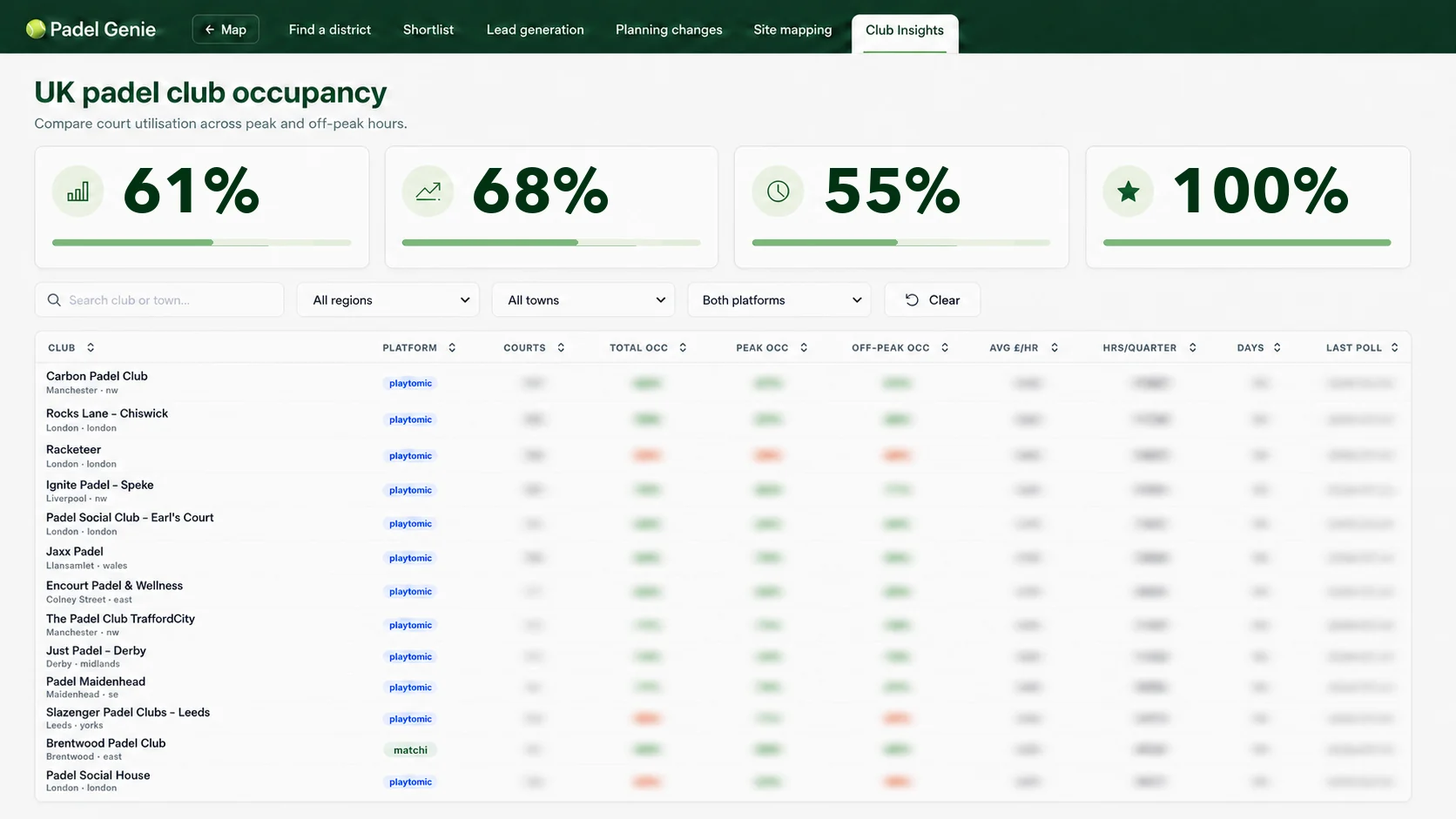Screen dimensions: 1456x819
Task: Sort by Last Poll column arrows
Action: (1394, 348)
